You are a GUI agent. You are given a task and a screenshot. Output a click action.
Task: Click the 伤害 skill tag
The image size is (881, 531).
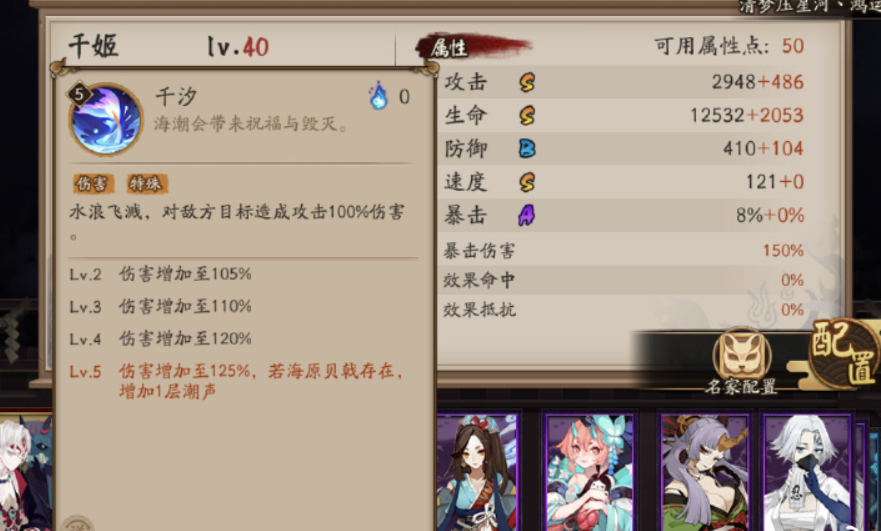pyautogui.click(x=93, y=183)
